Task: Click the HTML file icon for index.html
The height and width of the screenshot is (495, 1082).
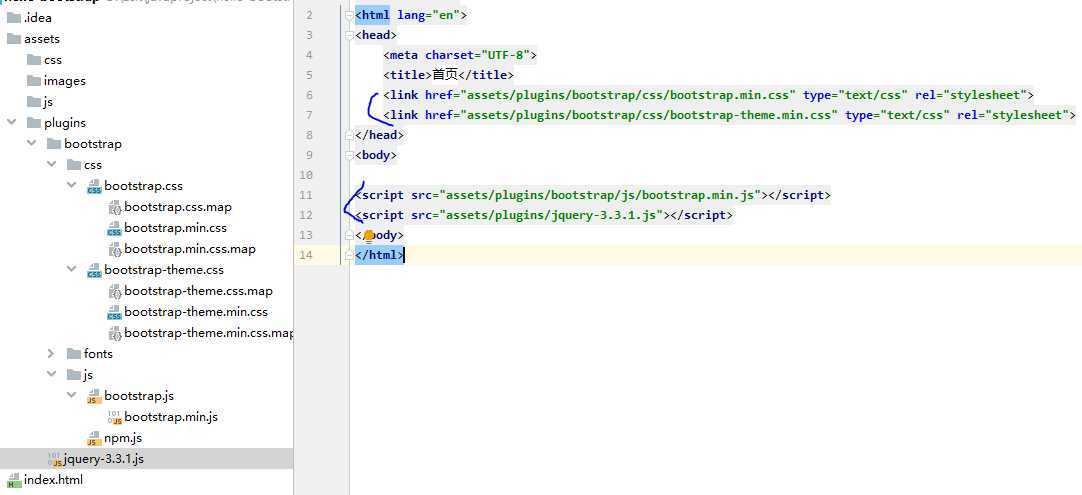Action: 14,480
